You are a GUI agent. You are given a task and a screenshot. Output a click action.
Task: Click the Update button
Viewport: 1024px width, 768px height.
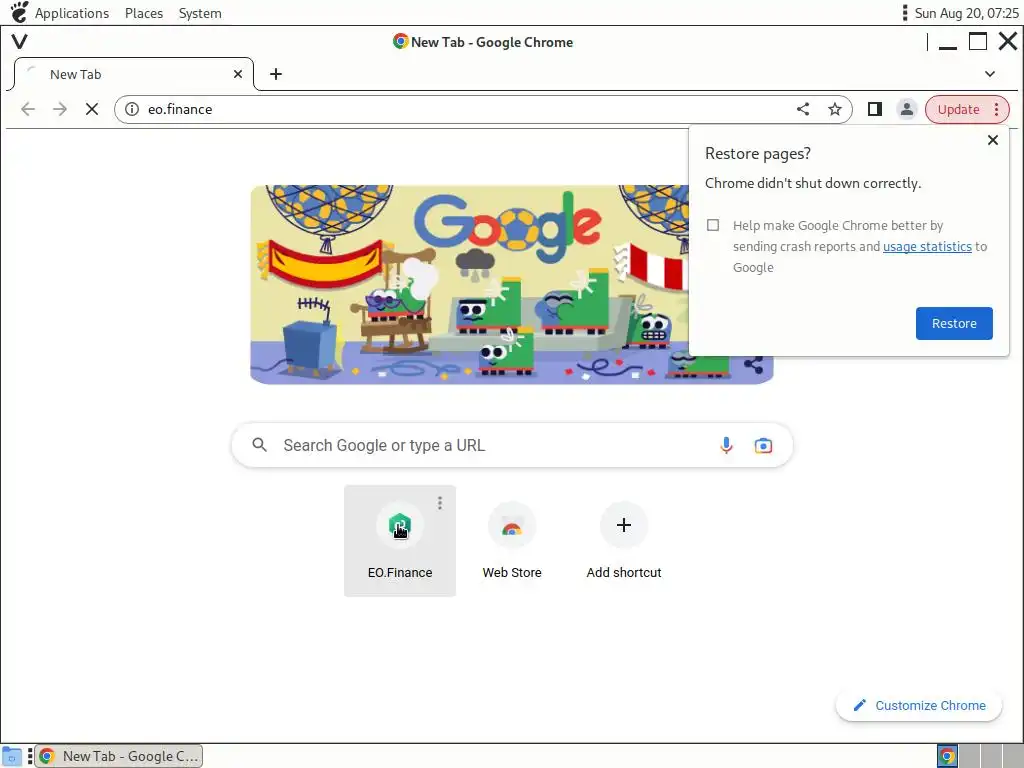click(x=958, y=109)
